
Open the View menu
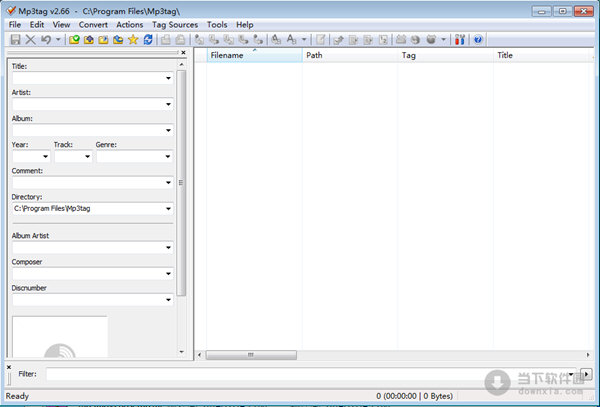61,25
